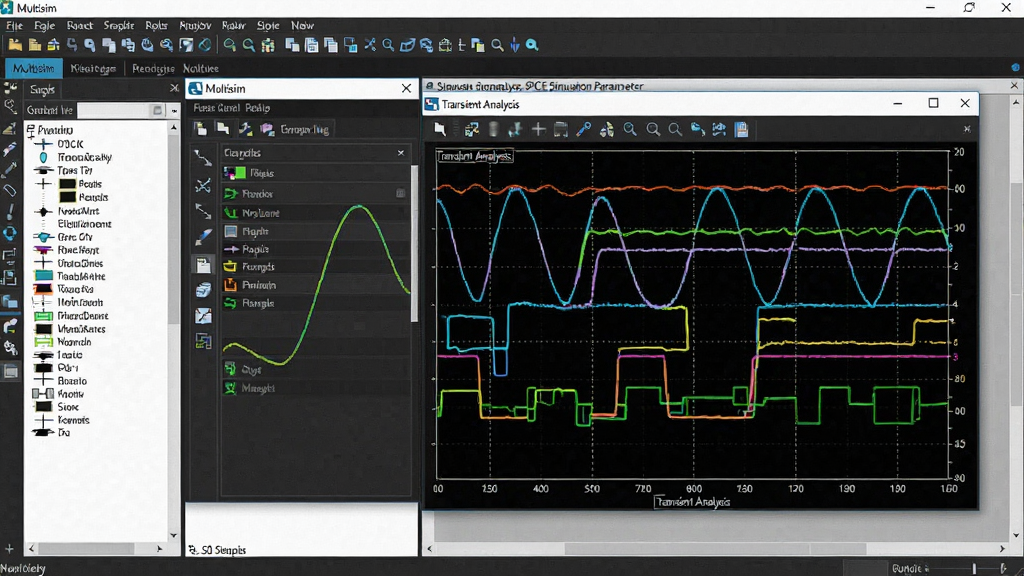Click the blue floppy disk save icon in Transient Analysis
The image size is (1024, 576).
(x=741, y=129)
